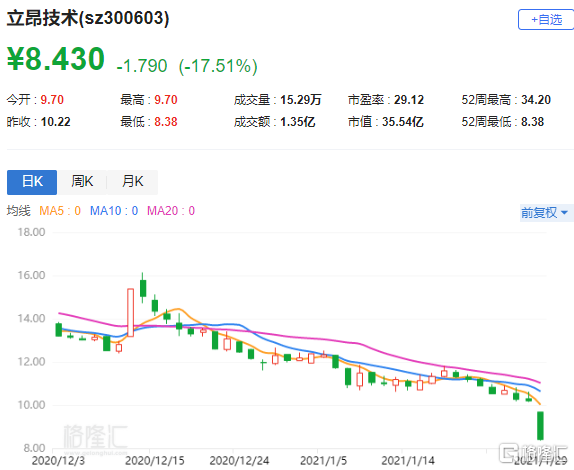Click the 2020/12/3 date axis label
The width and height of the screenshot is (574, 470).
click(58, 460)
